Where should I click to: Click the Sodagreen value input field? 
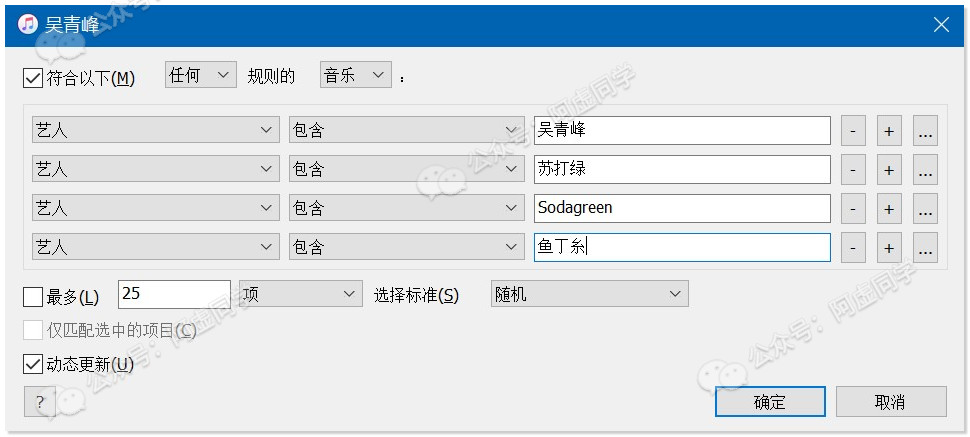point(682,209)
